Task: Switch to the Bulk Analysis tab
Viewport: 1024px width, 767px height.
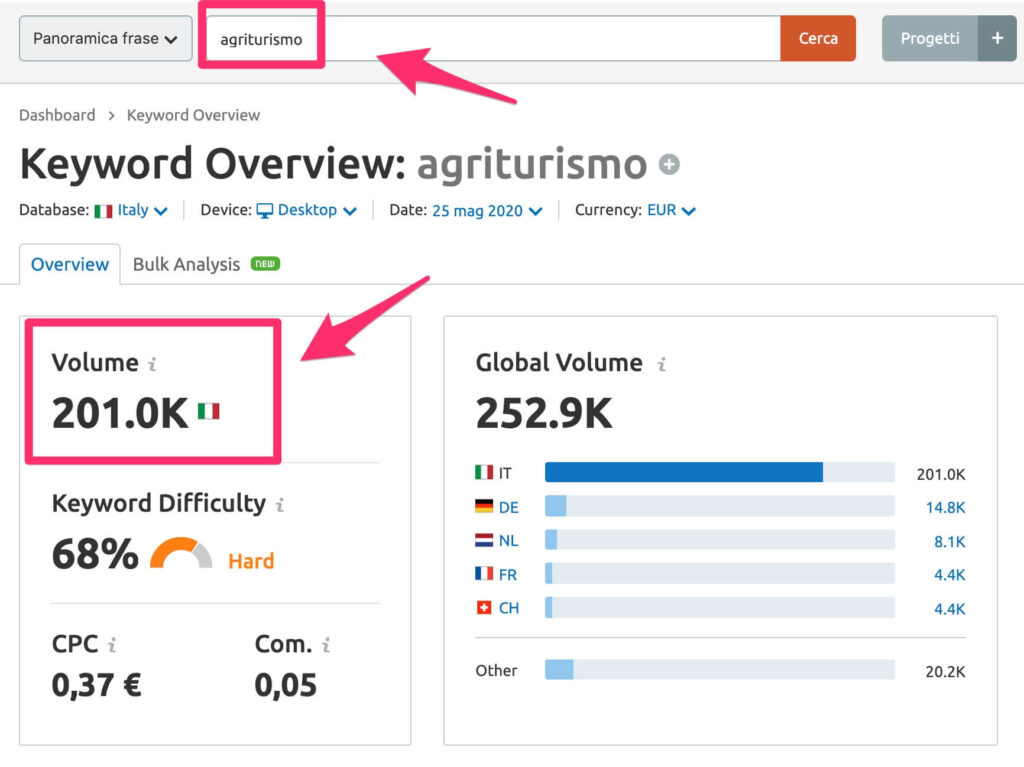Action: 186,264
